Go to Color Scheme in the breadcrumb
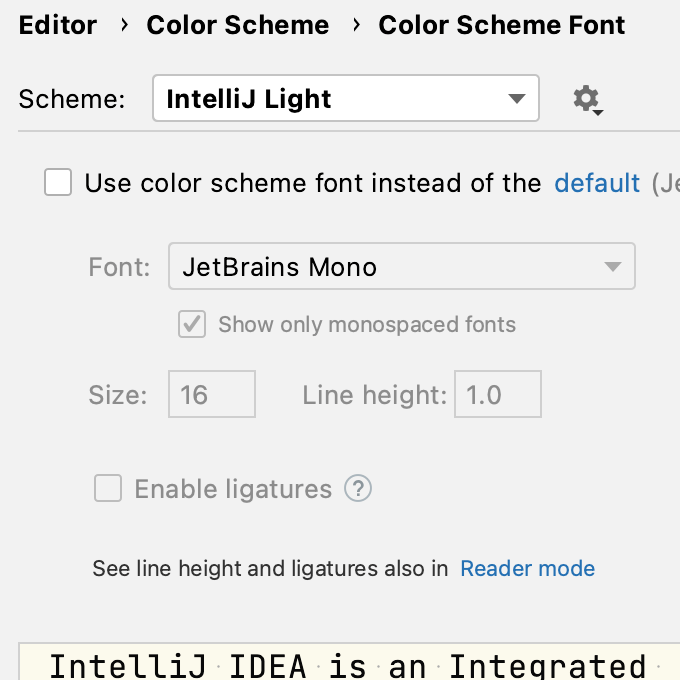The height and width of the screenshot is (680, 680). (238, 25)
